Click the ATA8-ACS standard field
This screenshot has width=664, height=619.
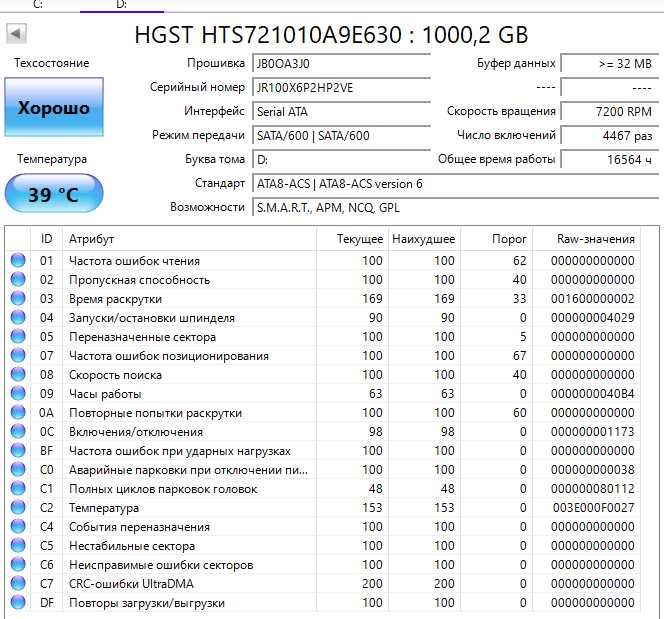tap(455, 184)
